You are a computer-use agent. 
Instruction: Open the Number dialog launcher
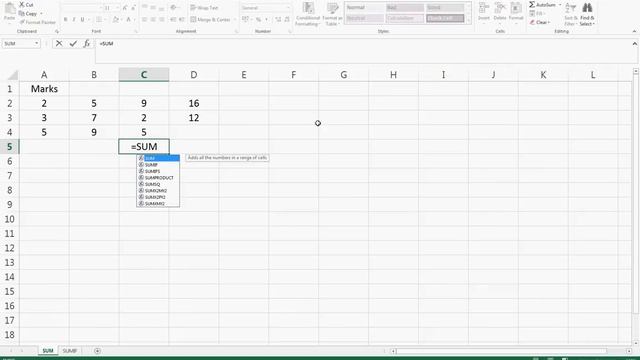click(x=290, y=31)
